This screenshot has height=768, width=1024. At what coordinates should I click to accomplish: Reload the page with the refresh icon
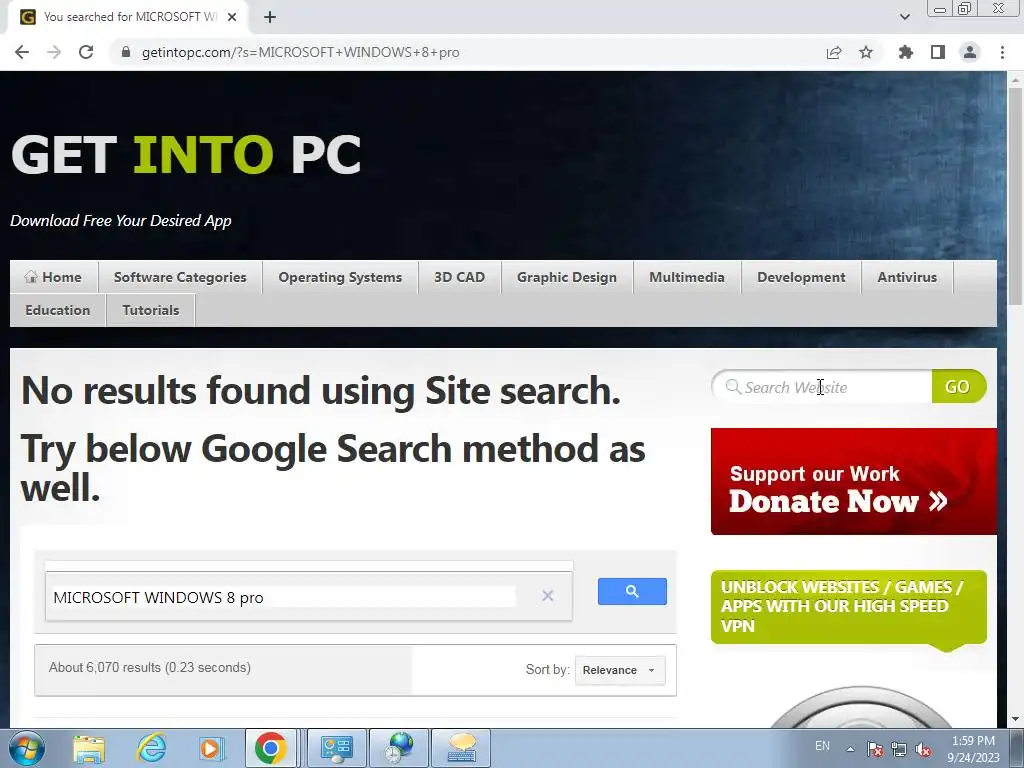click(86, 52)
